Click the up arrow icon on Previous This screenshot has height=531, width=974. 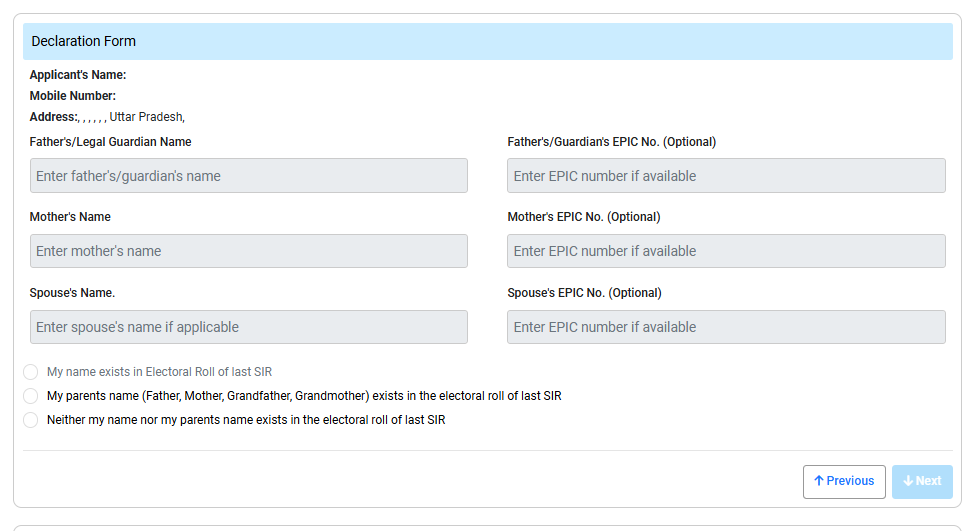(819, 481)
